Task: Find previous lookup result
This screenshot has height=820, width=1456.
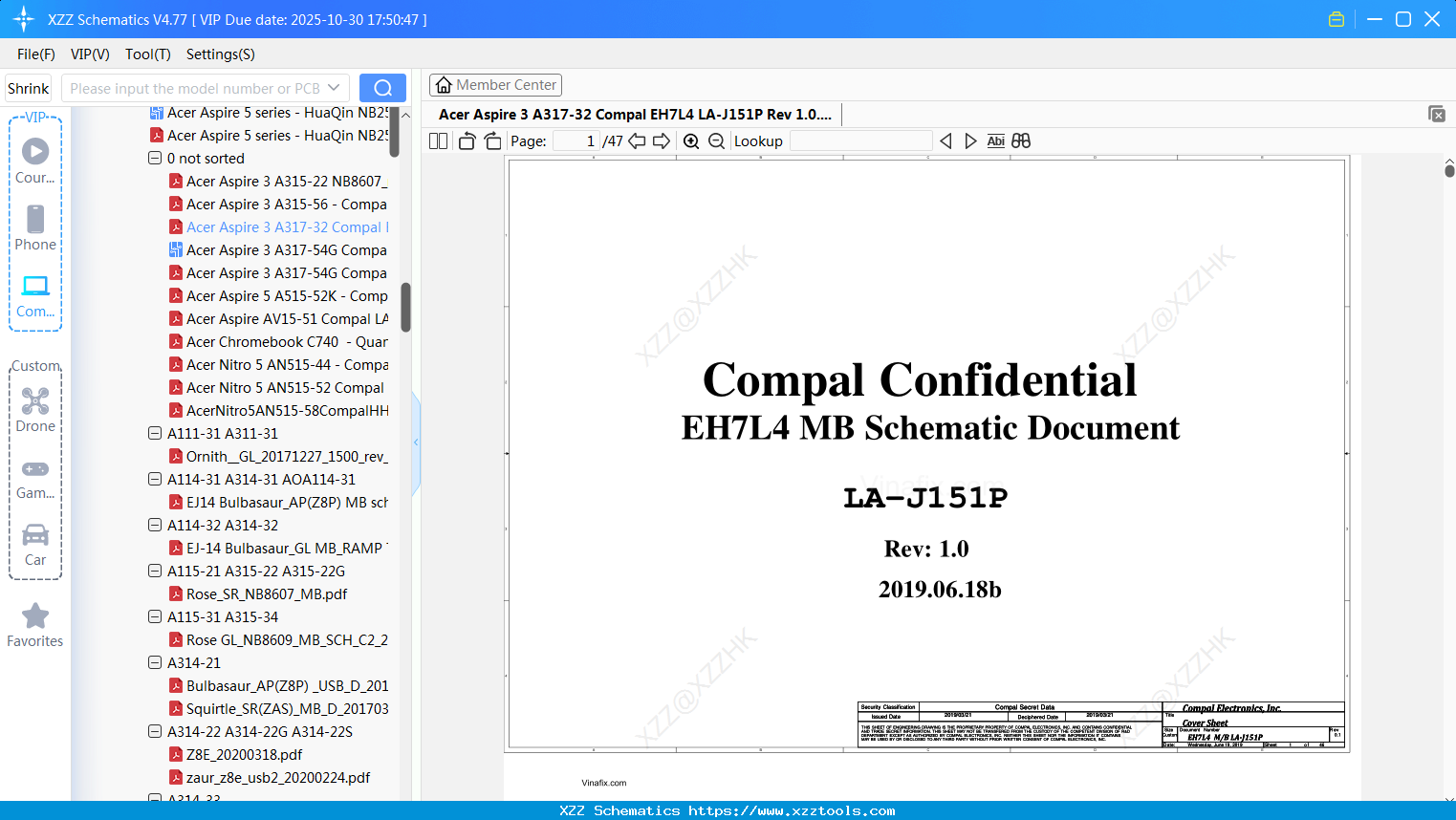Action: (x=945, y=141)
